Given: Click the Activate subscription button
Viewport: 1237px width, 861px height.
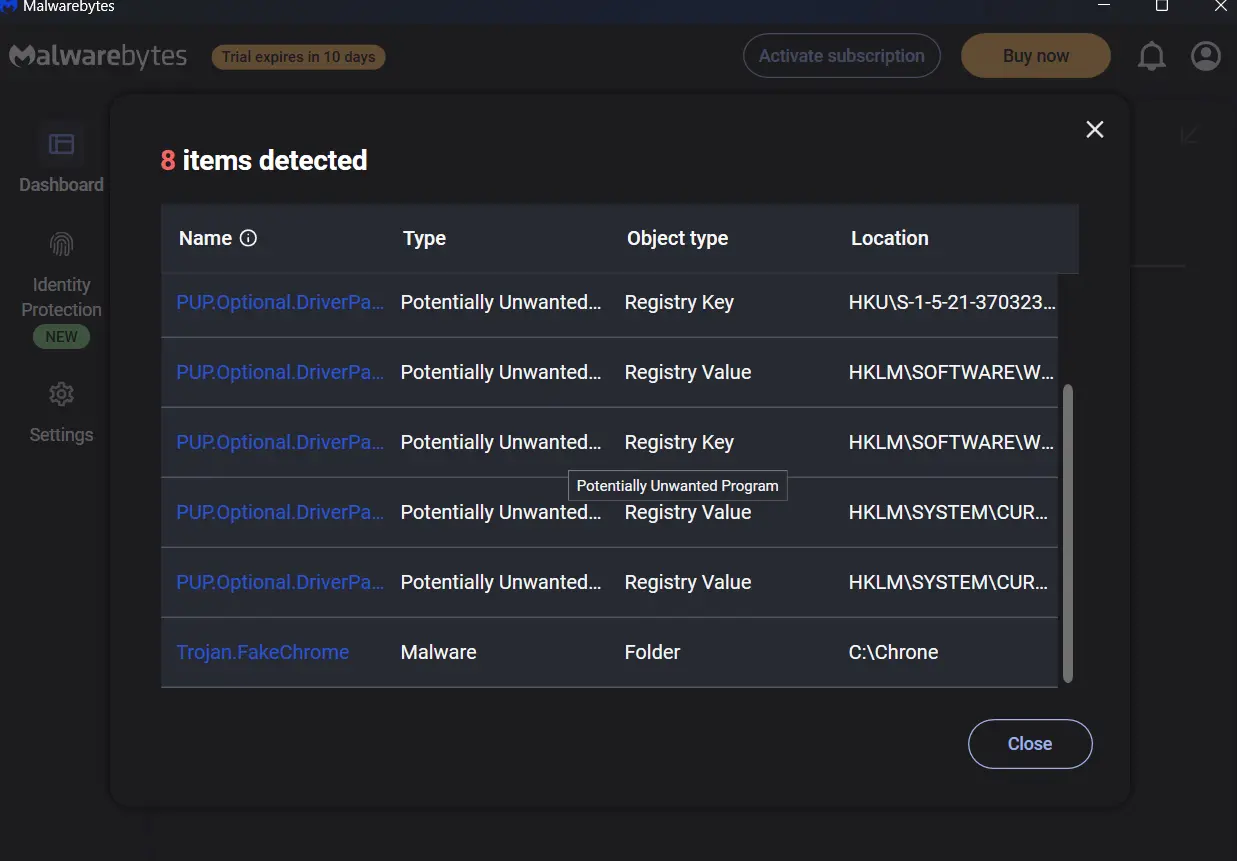Looking at the screenshot, I should coord(841,56).
